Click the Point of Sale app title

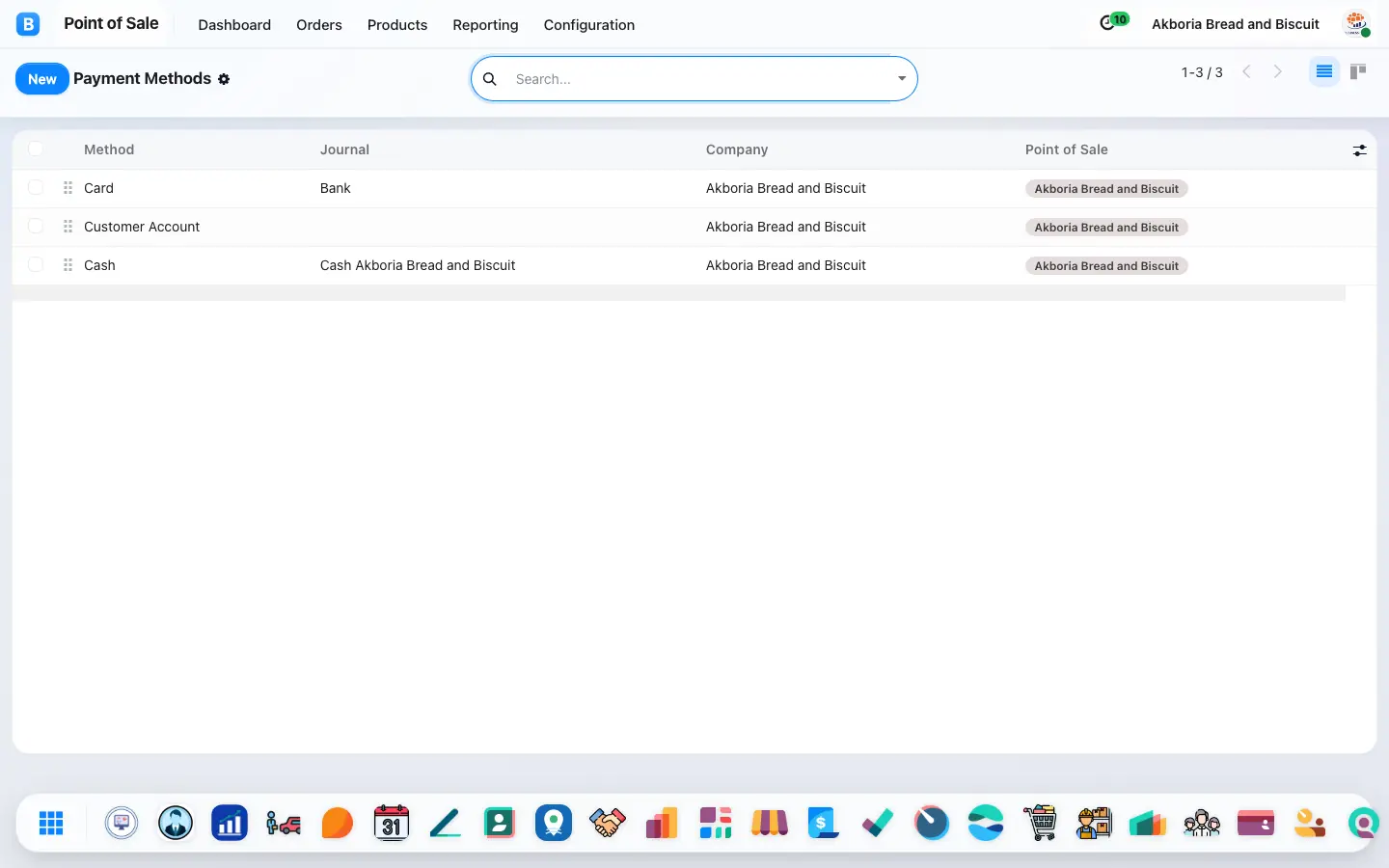point(111,23)
